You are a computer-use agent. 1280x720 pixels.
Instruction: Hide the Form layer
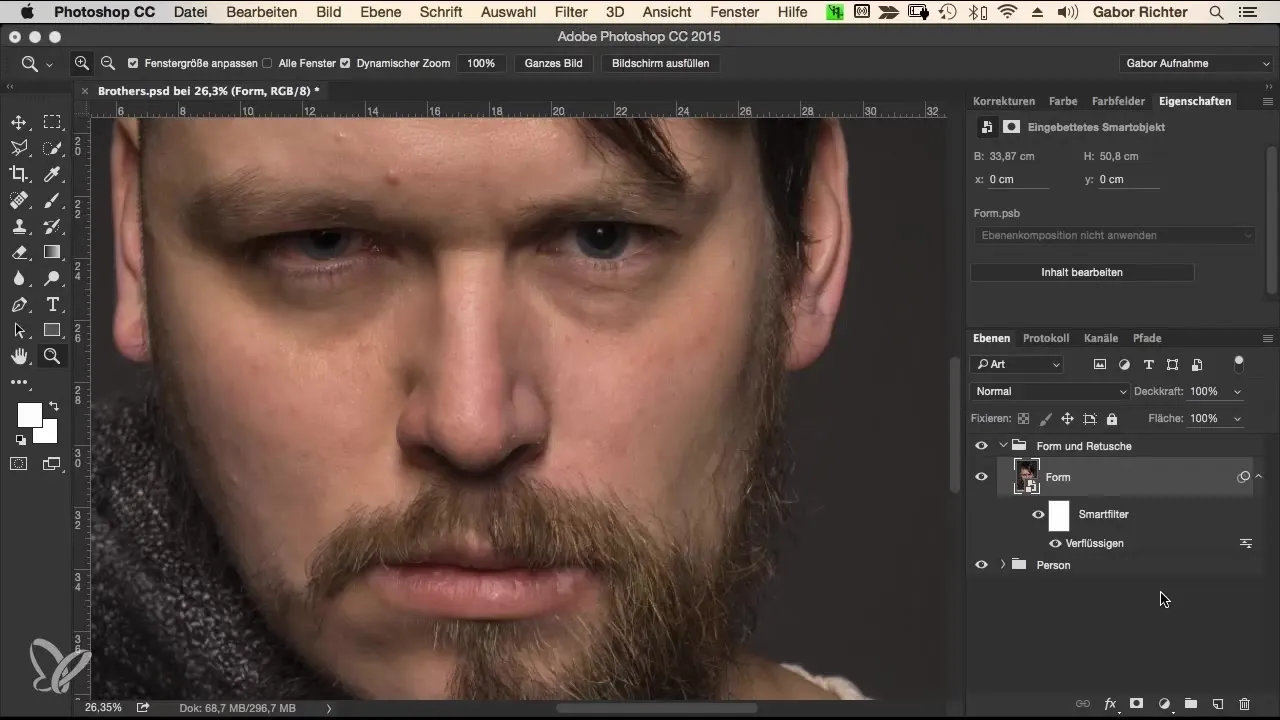click(x=981, y=477)
